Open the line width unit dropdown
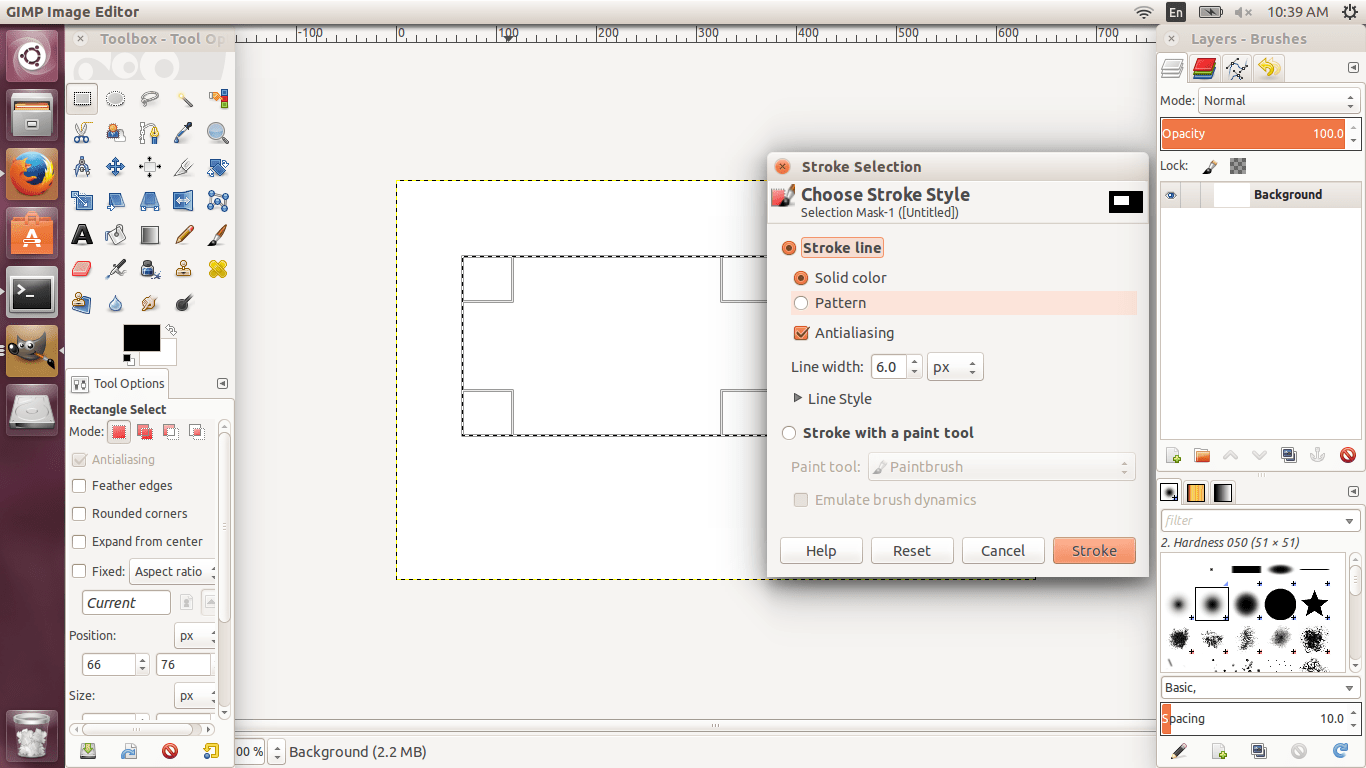The height and width of the screenshot is (768, 1366). (x=954, y=367)
